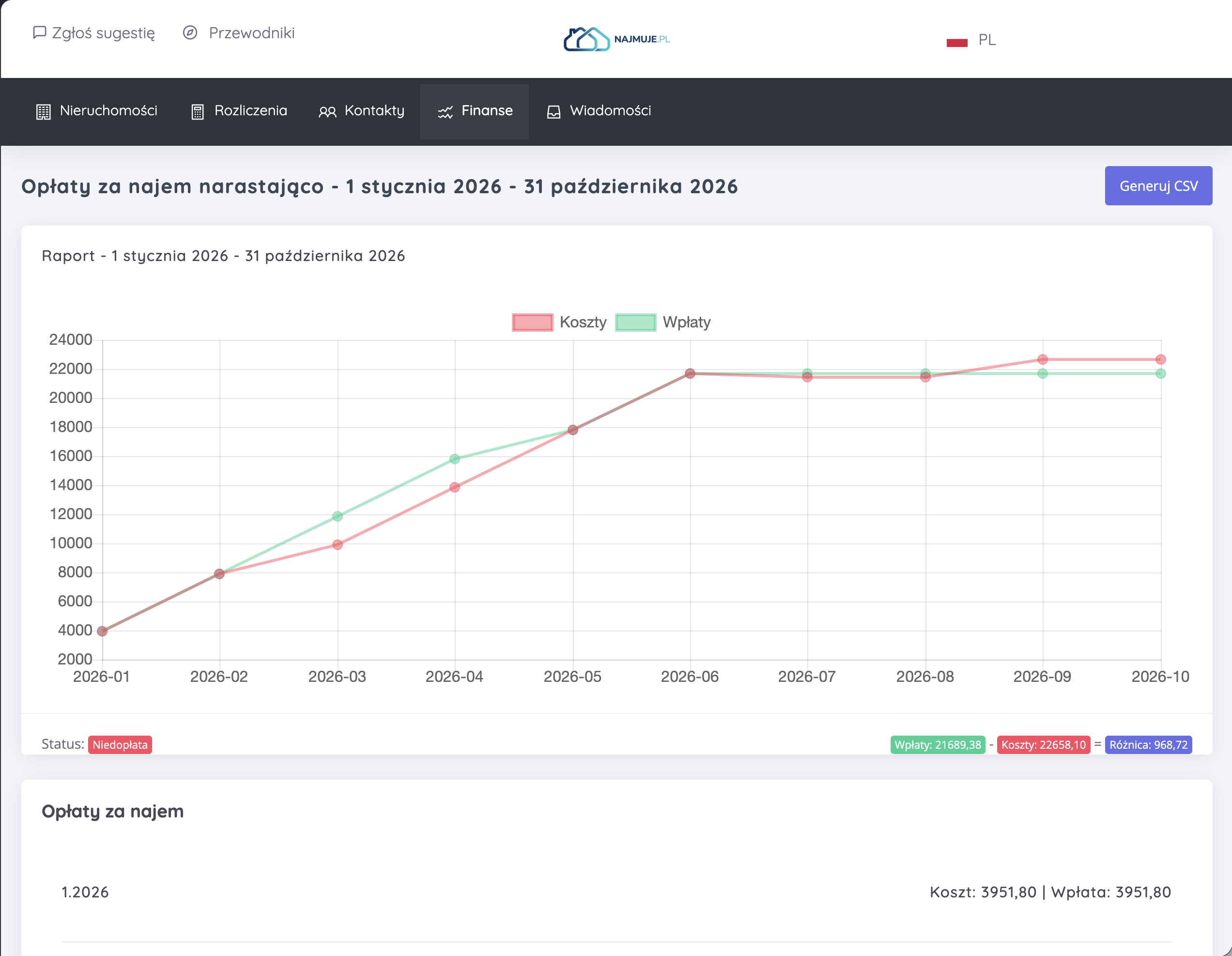Viewport: 1232px width, 956px height.
Task: Click the 2026-06 axis label
Action: 690,676
